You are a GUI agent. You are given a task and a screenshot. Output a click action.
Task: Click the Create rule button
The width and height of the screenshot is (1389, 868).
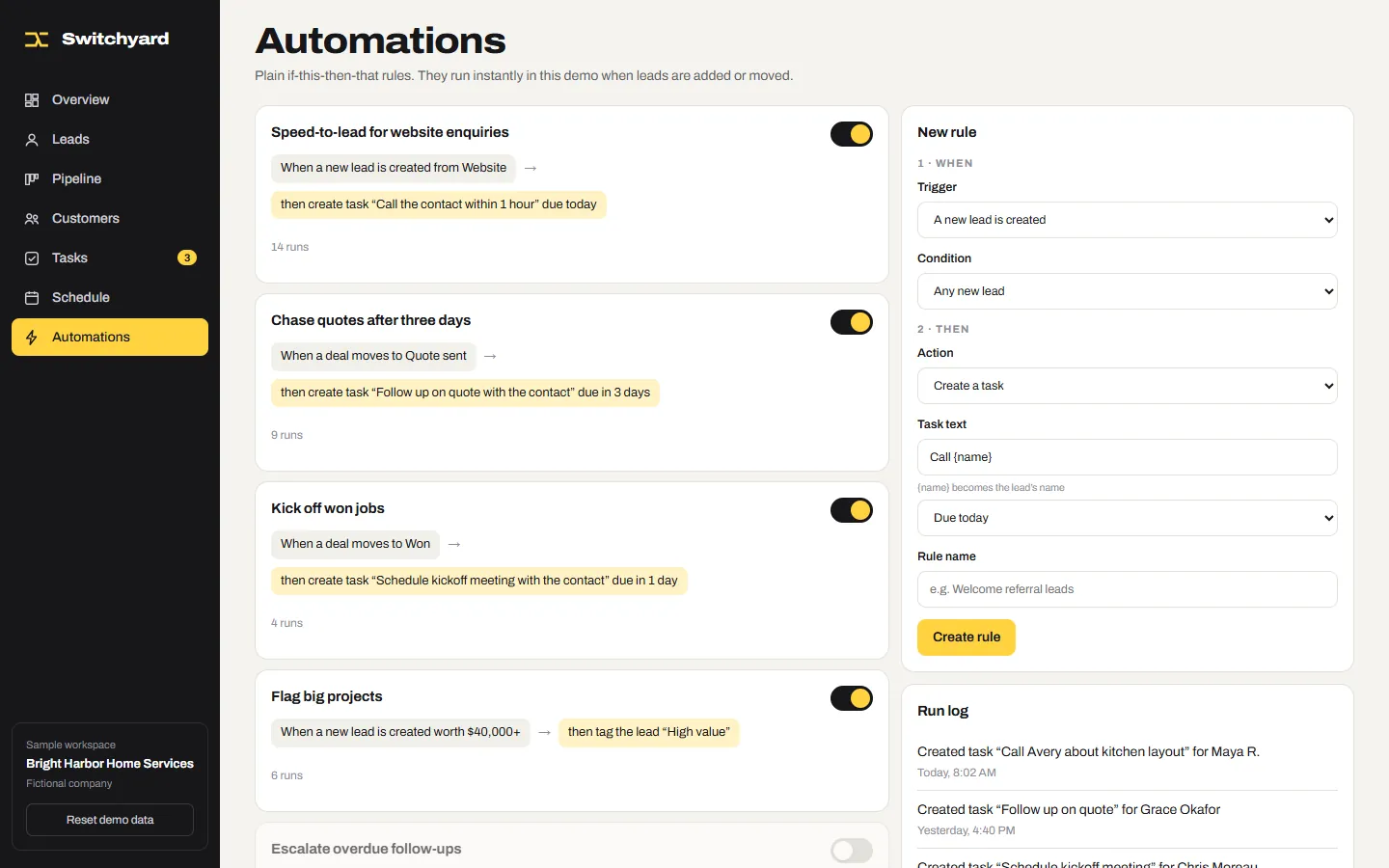(967, 637)
